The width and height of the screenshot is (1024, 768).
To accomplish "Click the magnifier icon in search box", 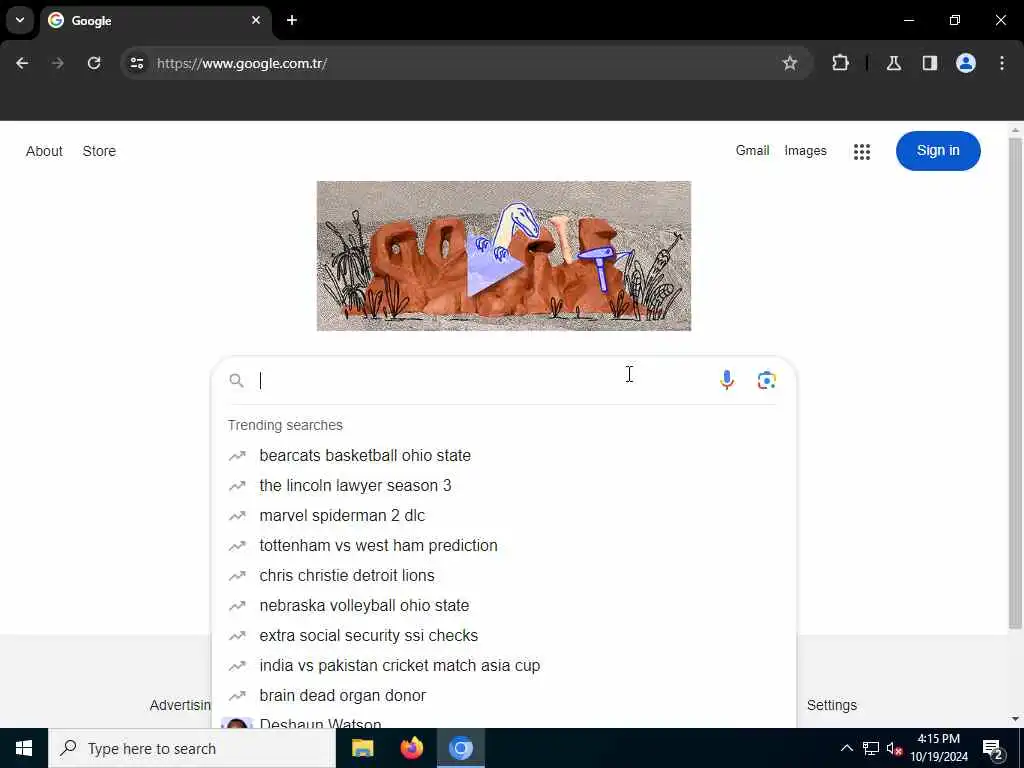I will pos(236,381).
